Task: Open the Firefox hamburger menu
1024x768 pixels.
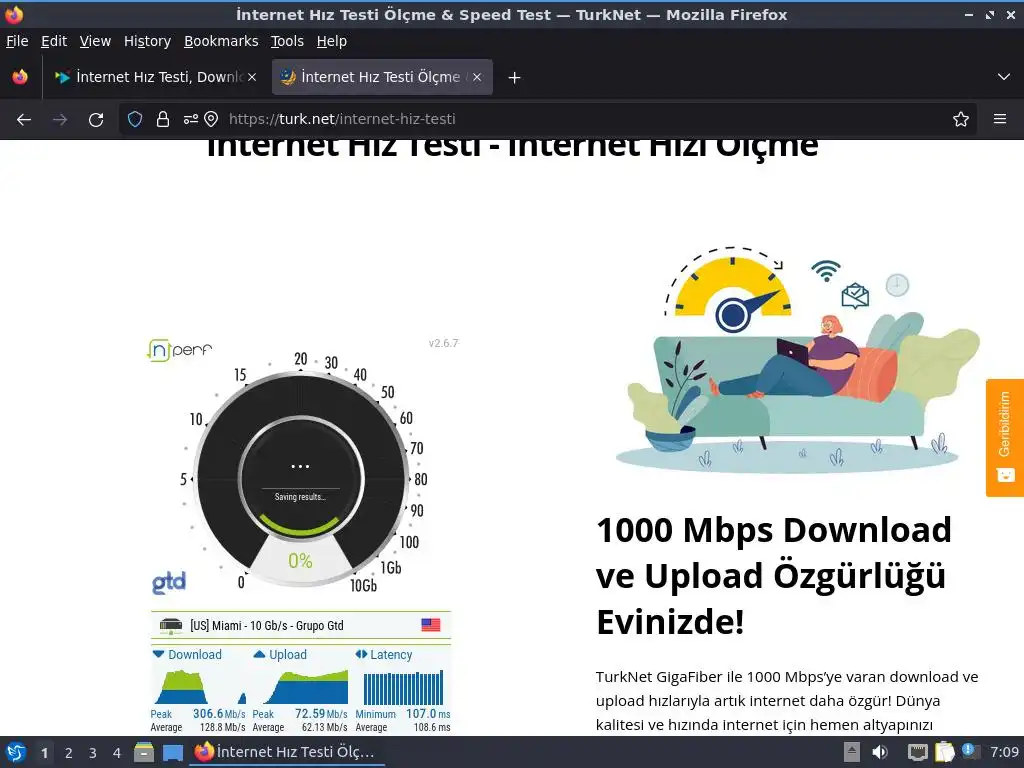Action: (x=1000, y=119)
